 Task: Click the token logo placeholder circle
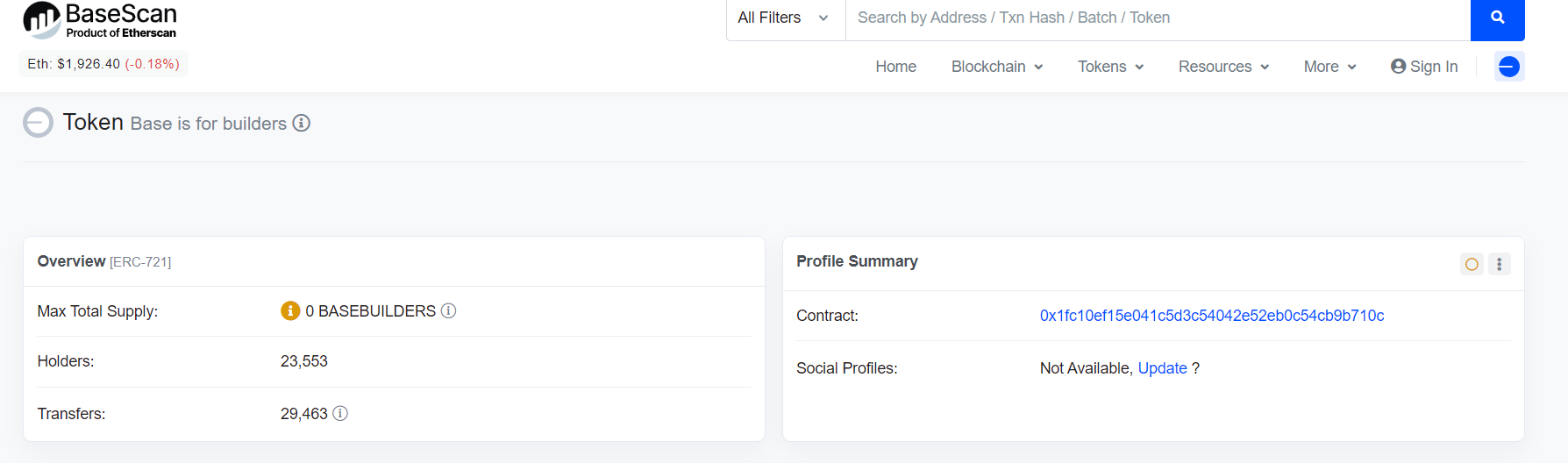pyautogui.click(x=38, y=123)
